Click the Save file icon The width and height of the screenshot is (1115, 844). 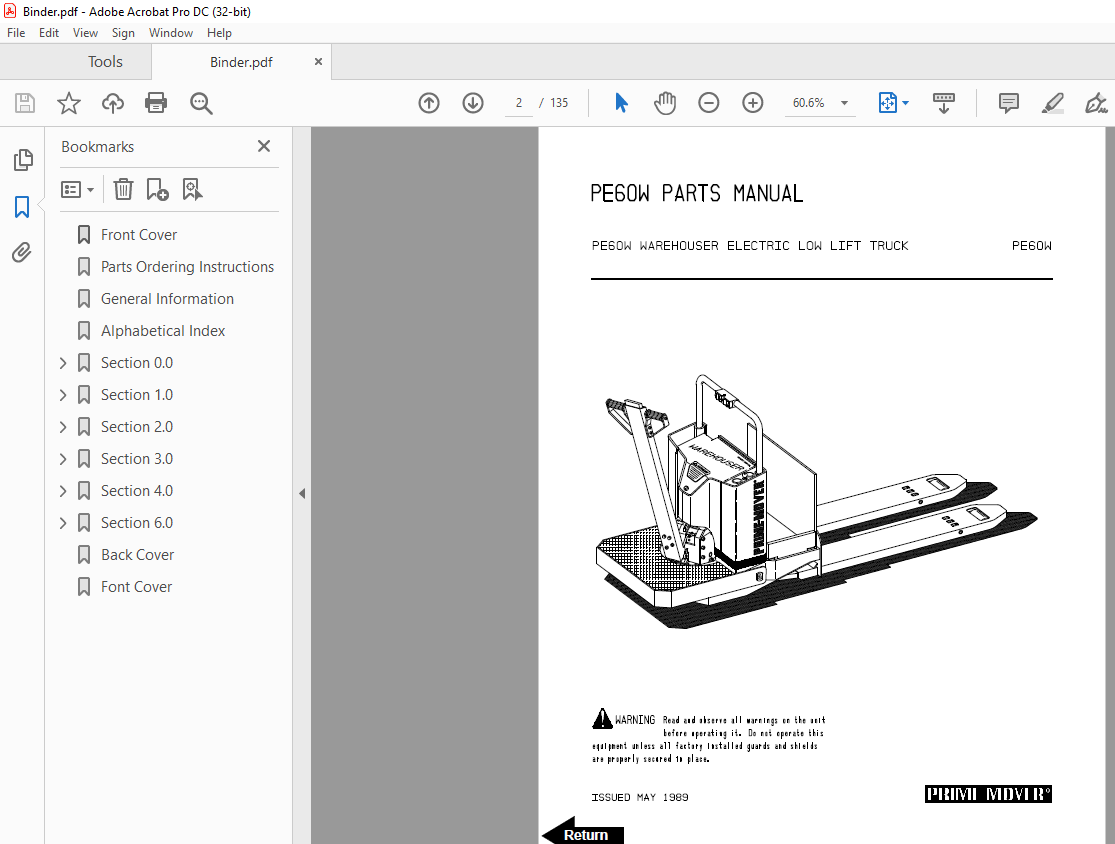25,103
